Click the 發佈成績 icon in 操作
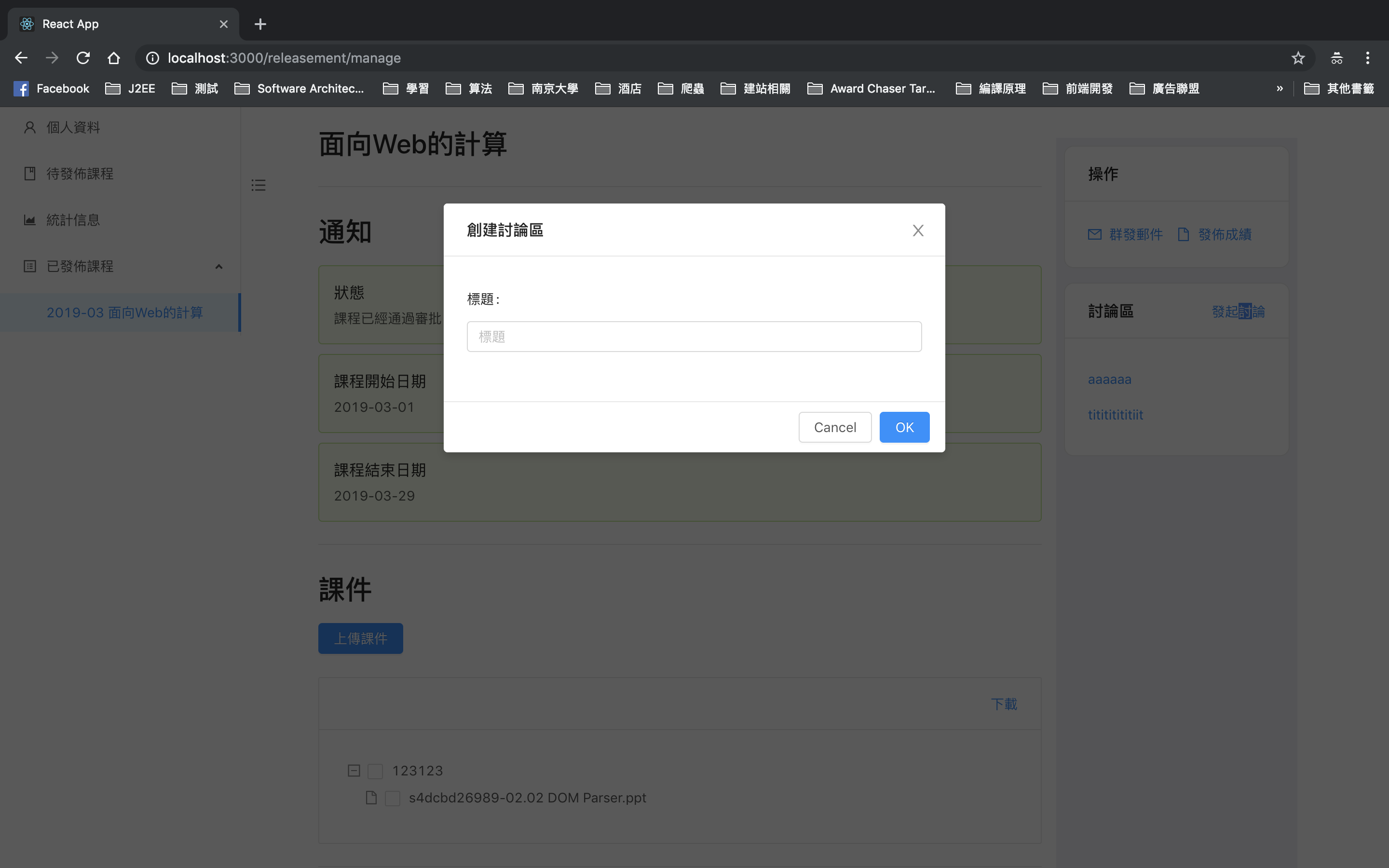 (x=1183, y=233)
